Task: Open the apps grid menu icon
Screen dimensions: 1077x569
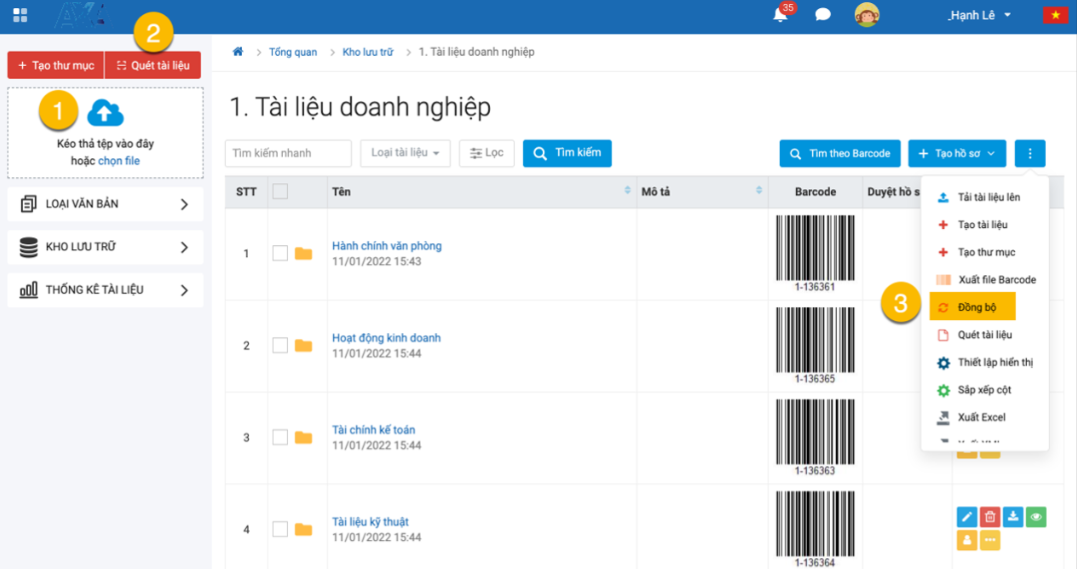Action: tap(20, 15)
